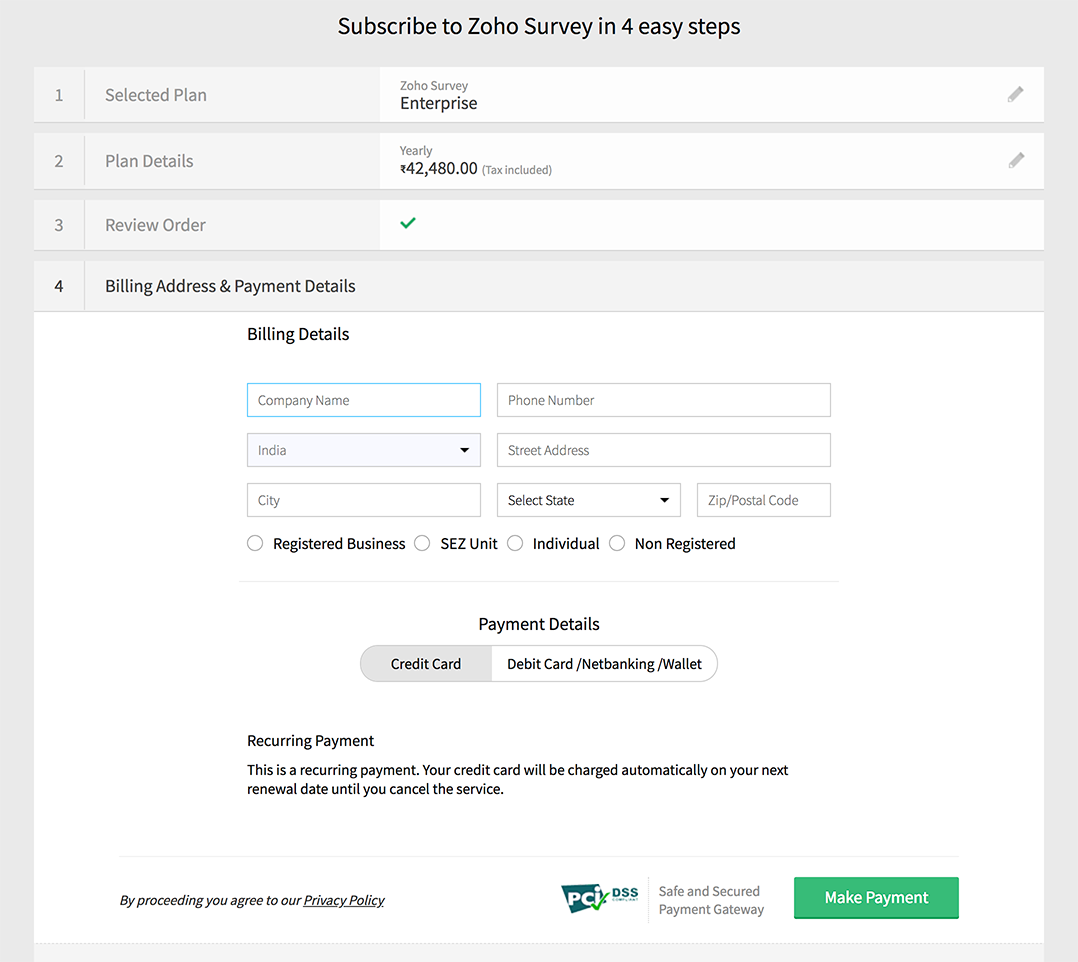Click the Make Payment button
This screenshot has height=962, width=1078.
(x=876, y=897)
